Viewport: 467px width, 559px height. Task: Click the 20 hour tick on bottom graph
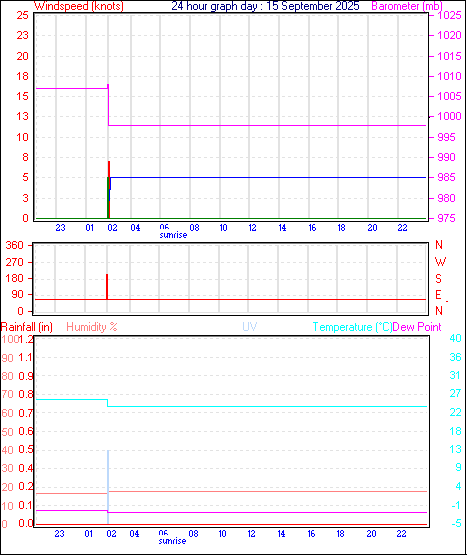coord(371,534)
